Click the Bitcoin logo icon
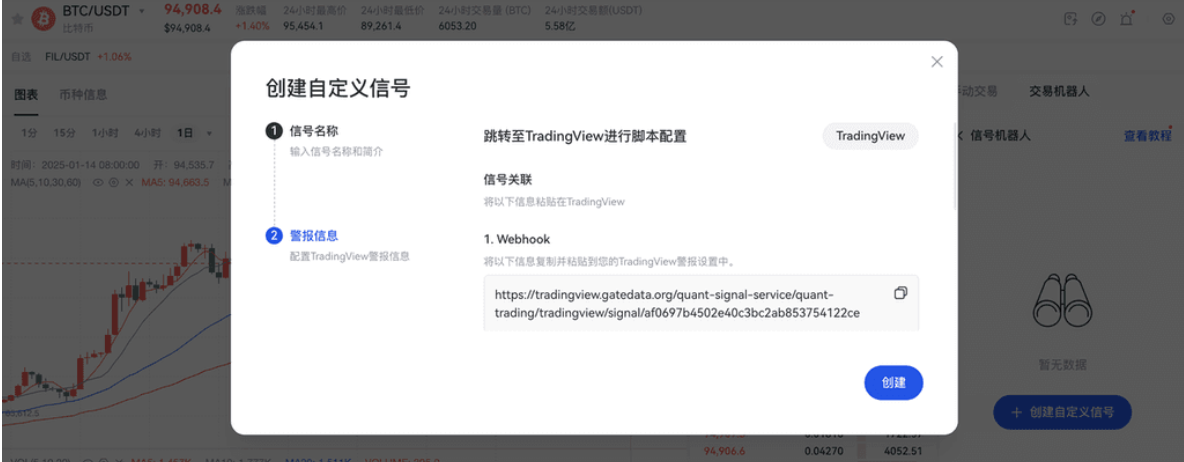 43,19
